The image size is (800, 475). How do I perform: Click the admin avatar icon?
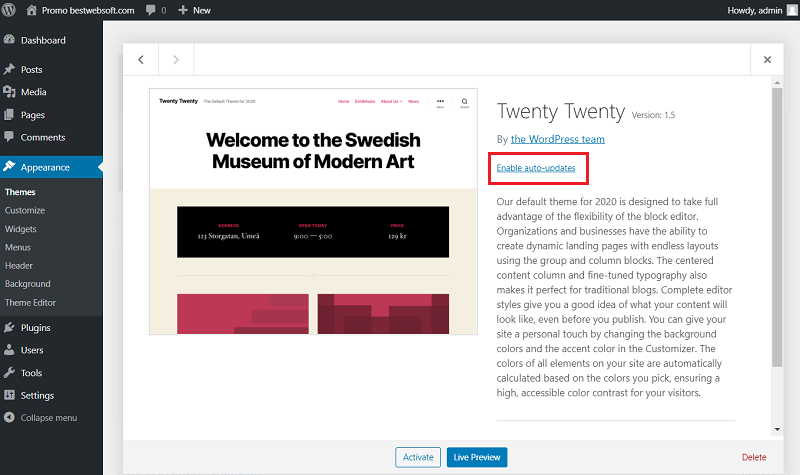click(792, 10)
